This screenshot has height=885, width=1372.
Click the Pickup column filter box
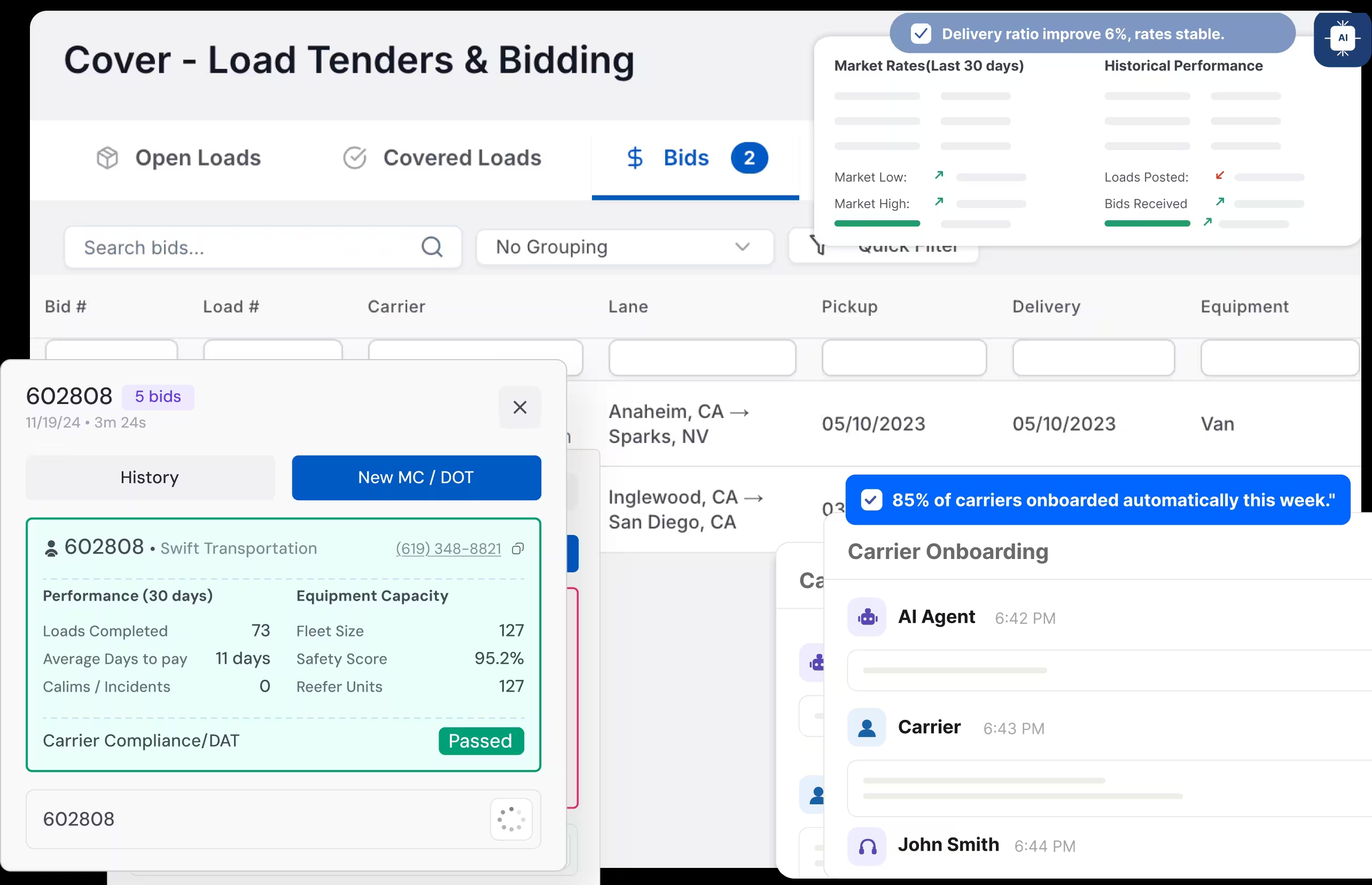pos(904,358)
